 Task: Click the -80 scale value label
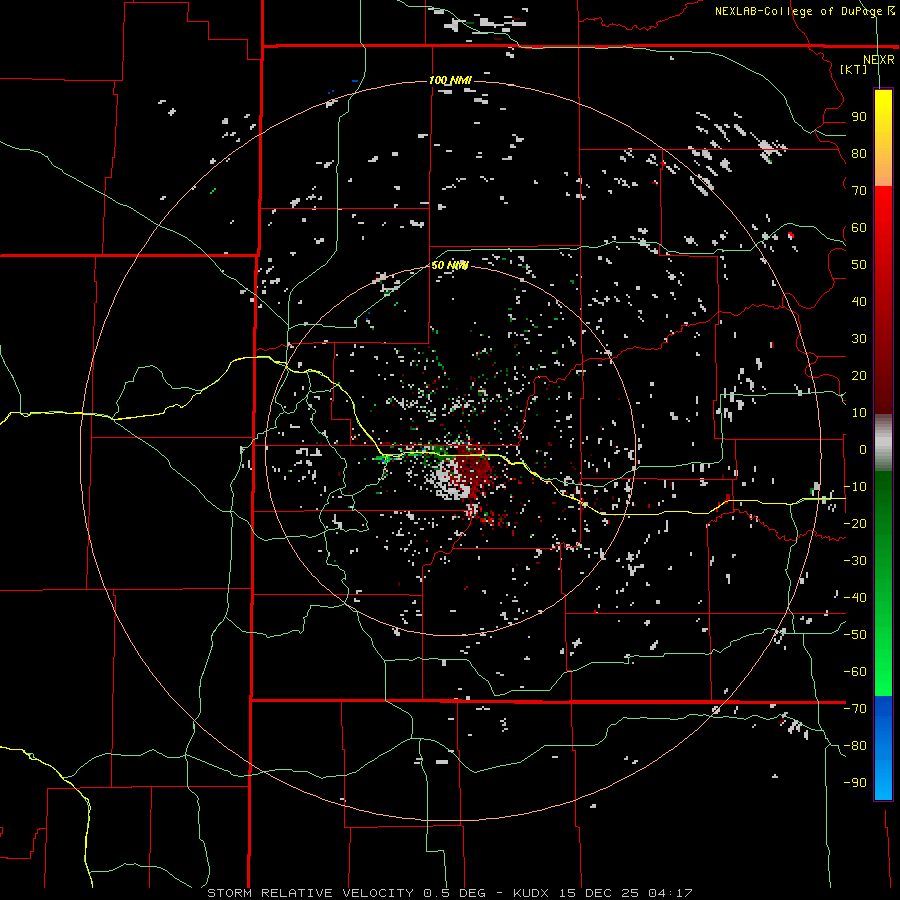pyautogui.click(x=855, y=746)
